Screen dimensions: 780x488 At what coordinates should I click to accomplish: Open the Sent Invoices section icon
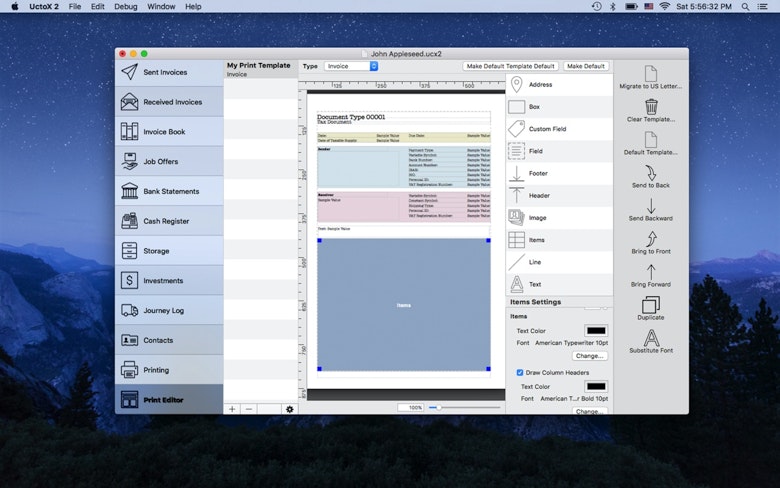coord(129,72)
